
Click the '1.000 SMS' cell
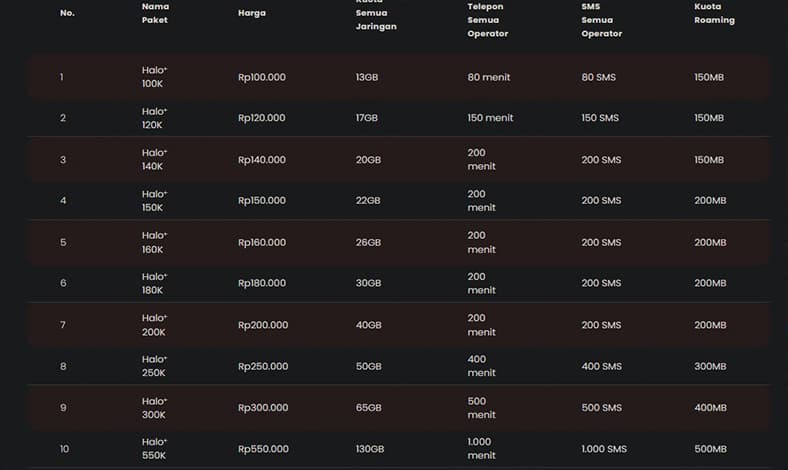click(x=604, y=449)
